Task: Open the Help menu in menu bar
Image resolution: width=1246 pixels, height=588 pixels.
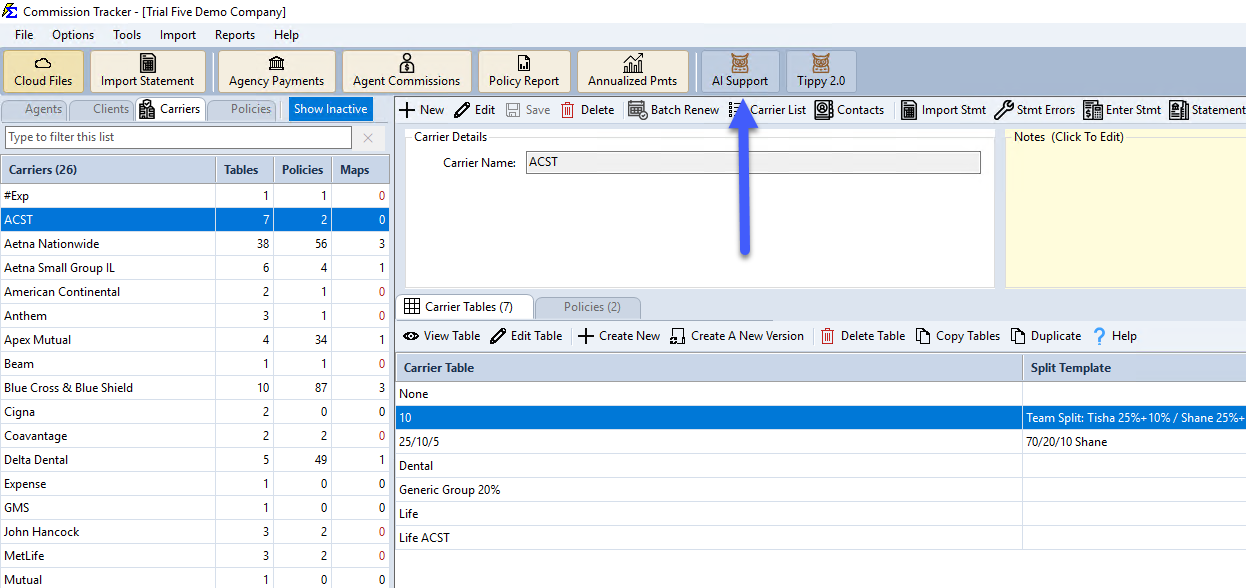Action: tap(286, 35)
